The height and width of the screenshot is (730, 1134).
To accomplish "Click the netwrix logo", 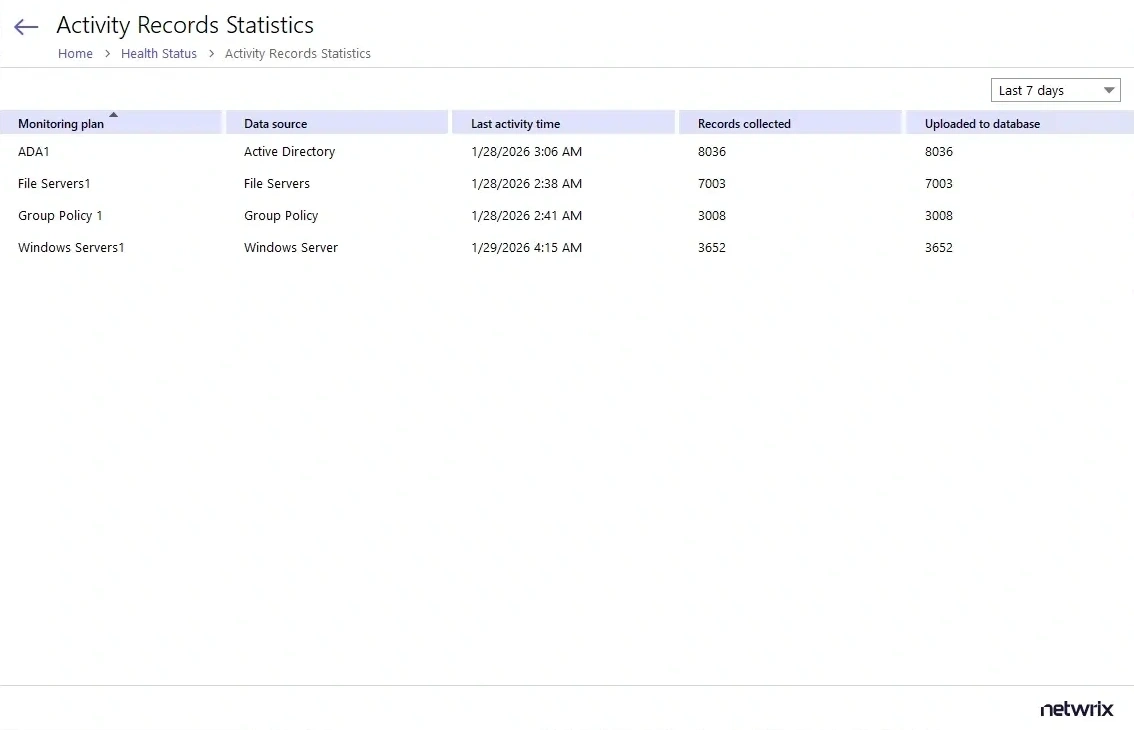I will (1076, 709).
